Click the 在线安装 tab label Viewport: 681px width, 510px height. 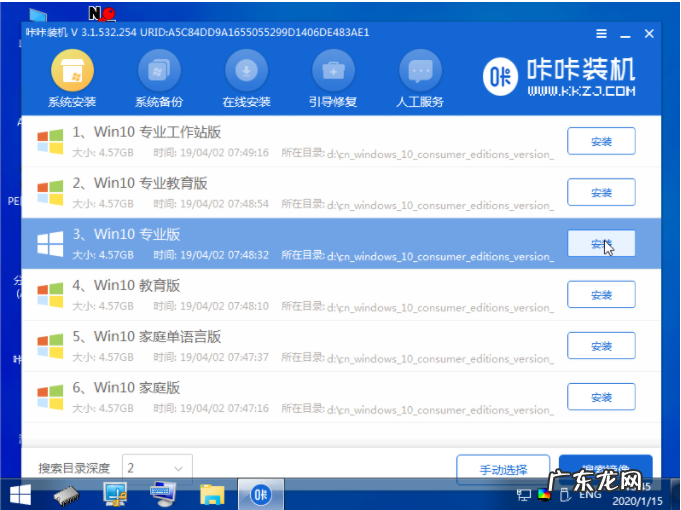[x=246, y=102]
